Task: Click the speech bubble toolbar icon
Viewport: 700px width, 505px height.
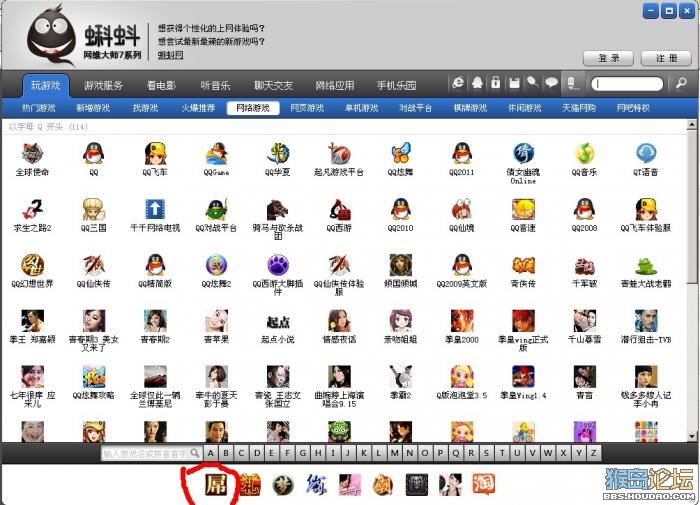Action: (x=552, y=83)
